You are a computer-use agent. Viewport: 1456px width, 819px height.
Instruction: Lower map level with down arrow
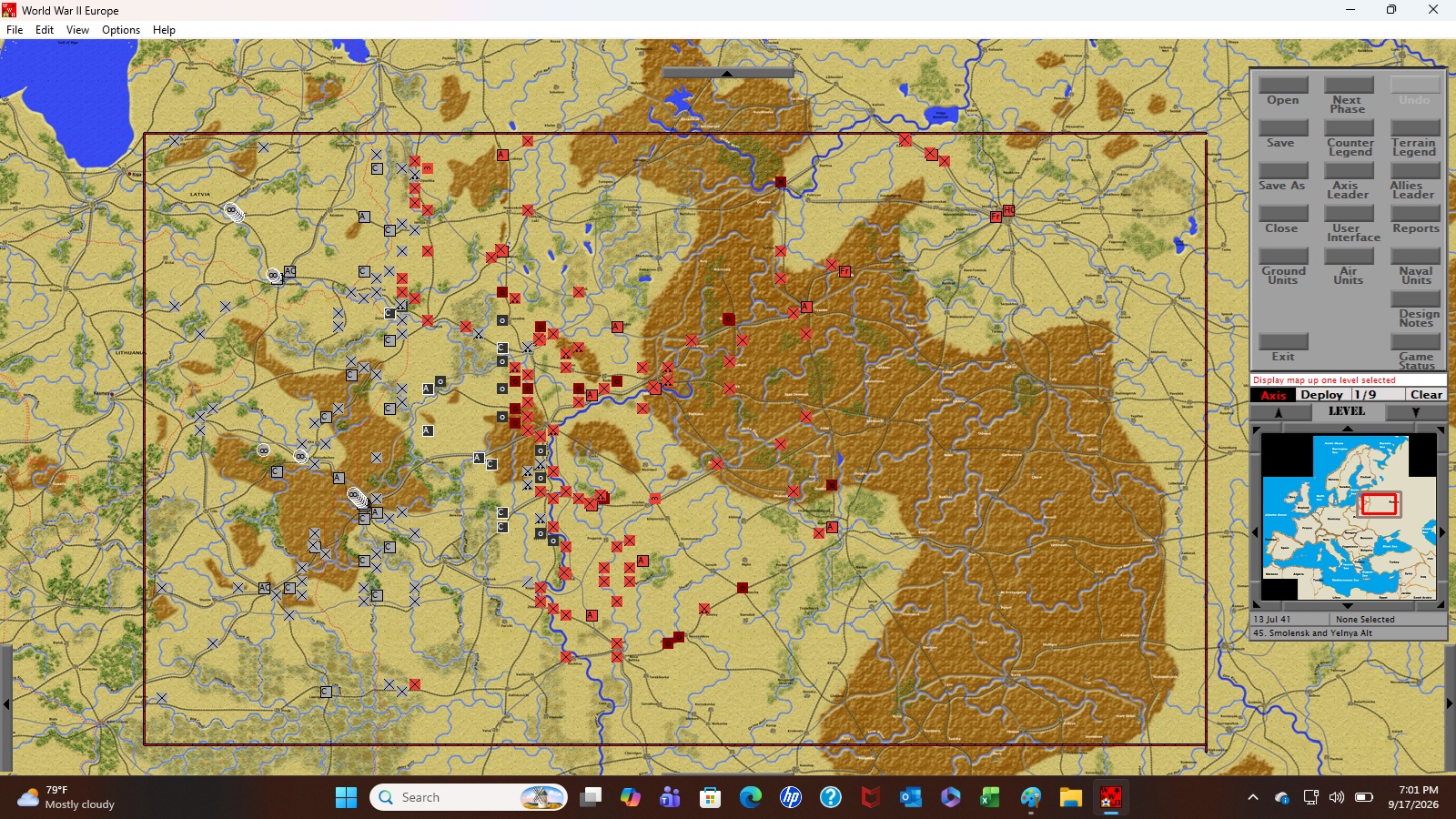pos(1416,412)
